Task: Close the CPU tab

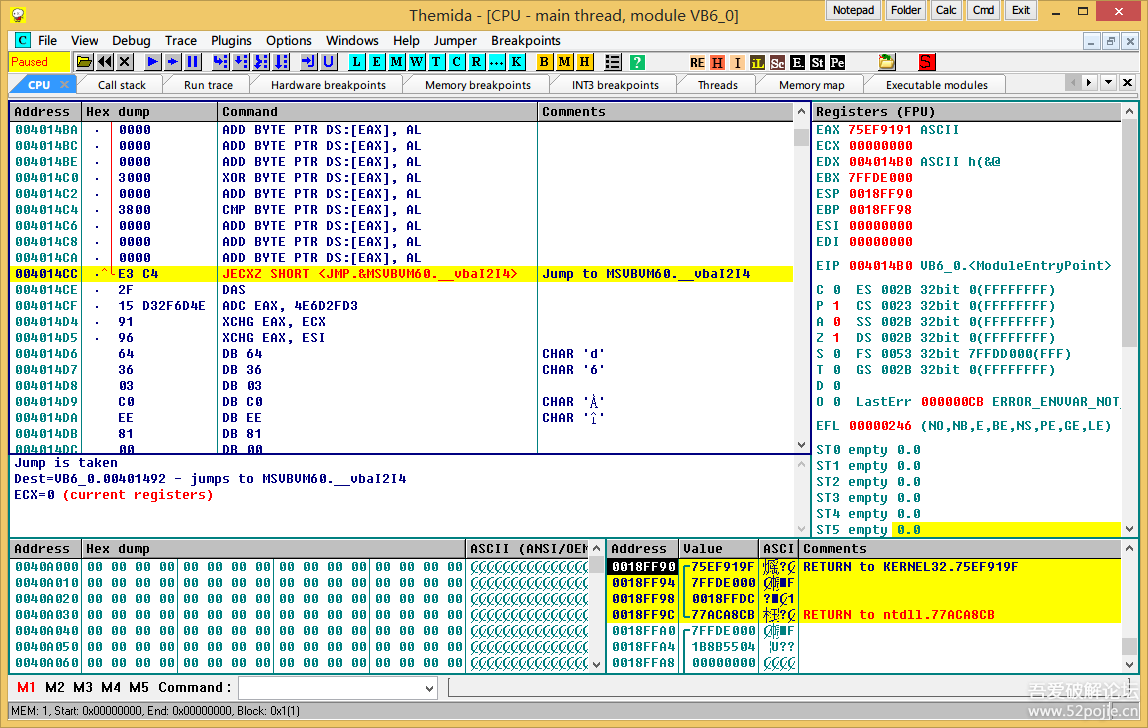Action: point(64,85)
